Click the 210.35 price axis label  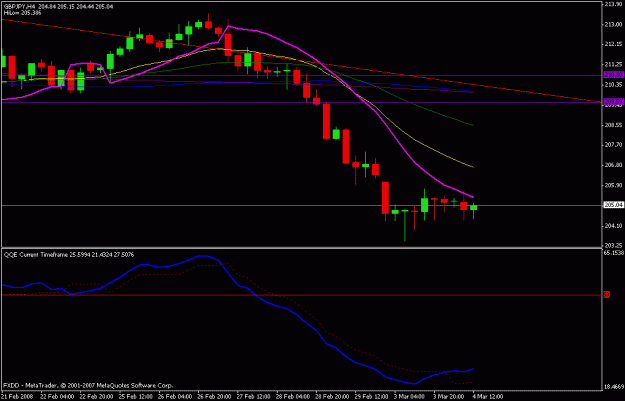click(x=614, y=85)
